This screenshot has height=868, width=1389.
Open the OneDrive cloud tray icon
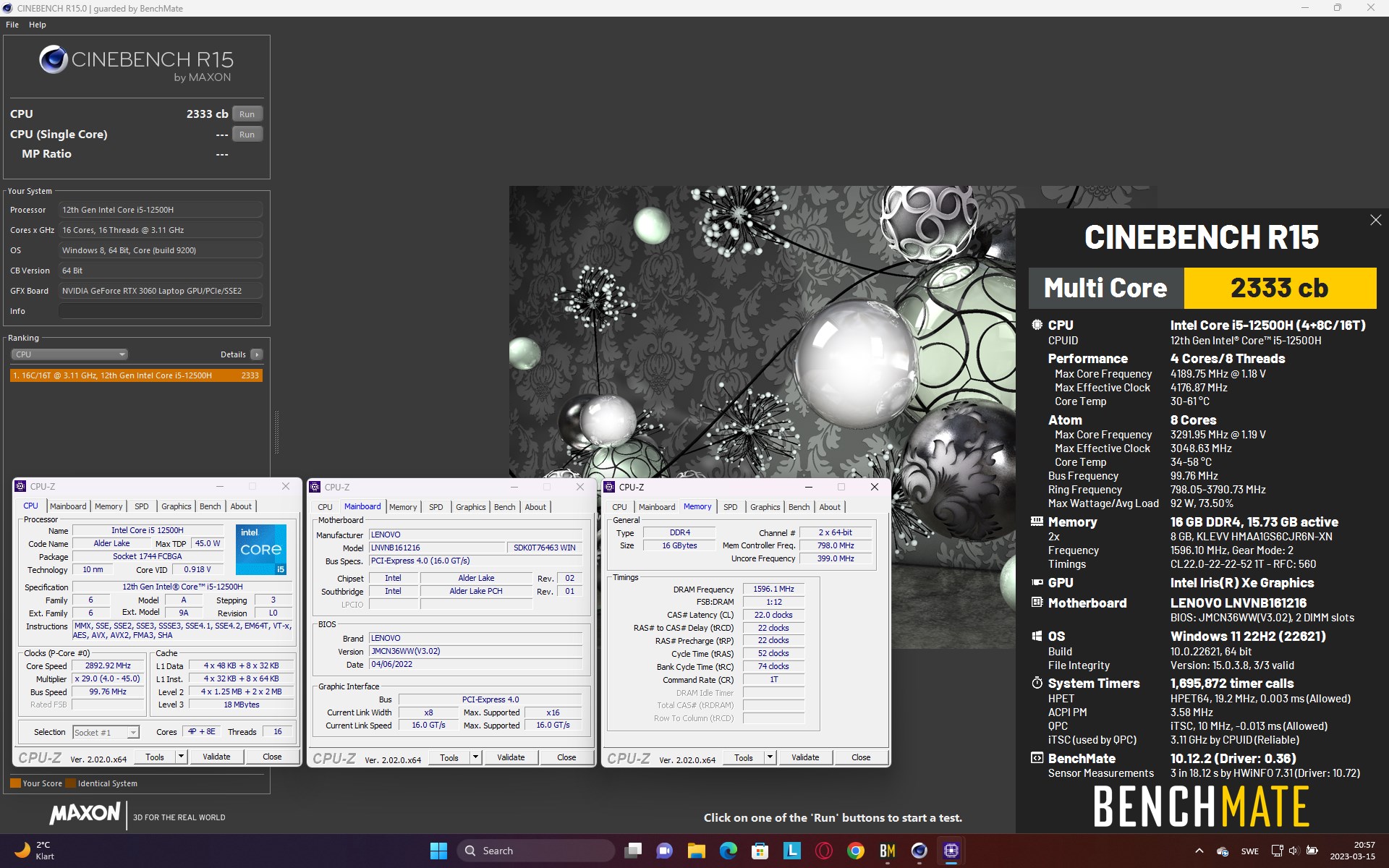(x=1223, y=851)
